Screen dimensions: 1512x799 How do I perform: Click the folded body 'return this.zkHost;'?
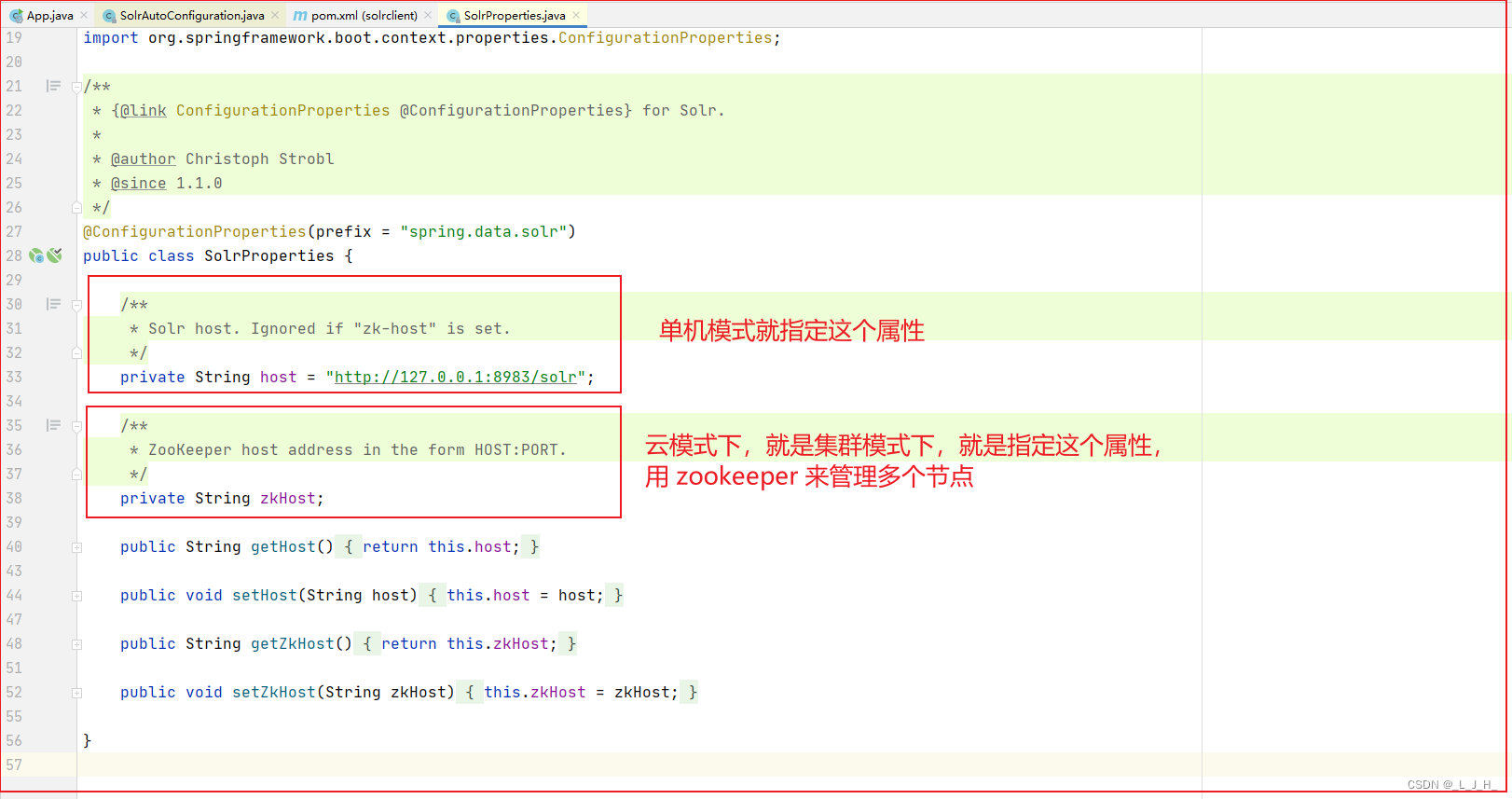469,643
